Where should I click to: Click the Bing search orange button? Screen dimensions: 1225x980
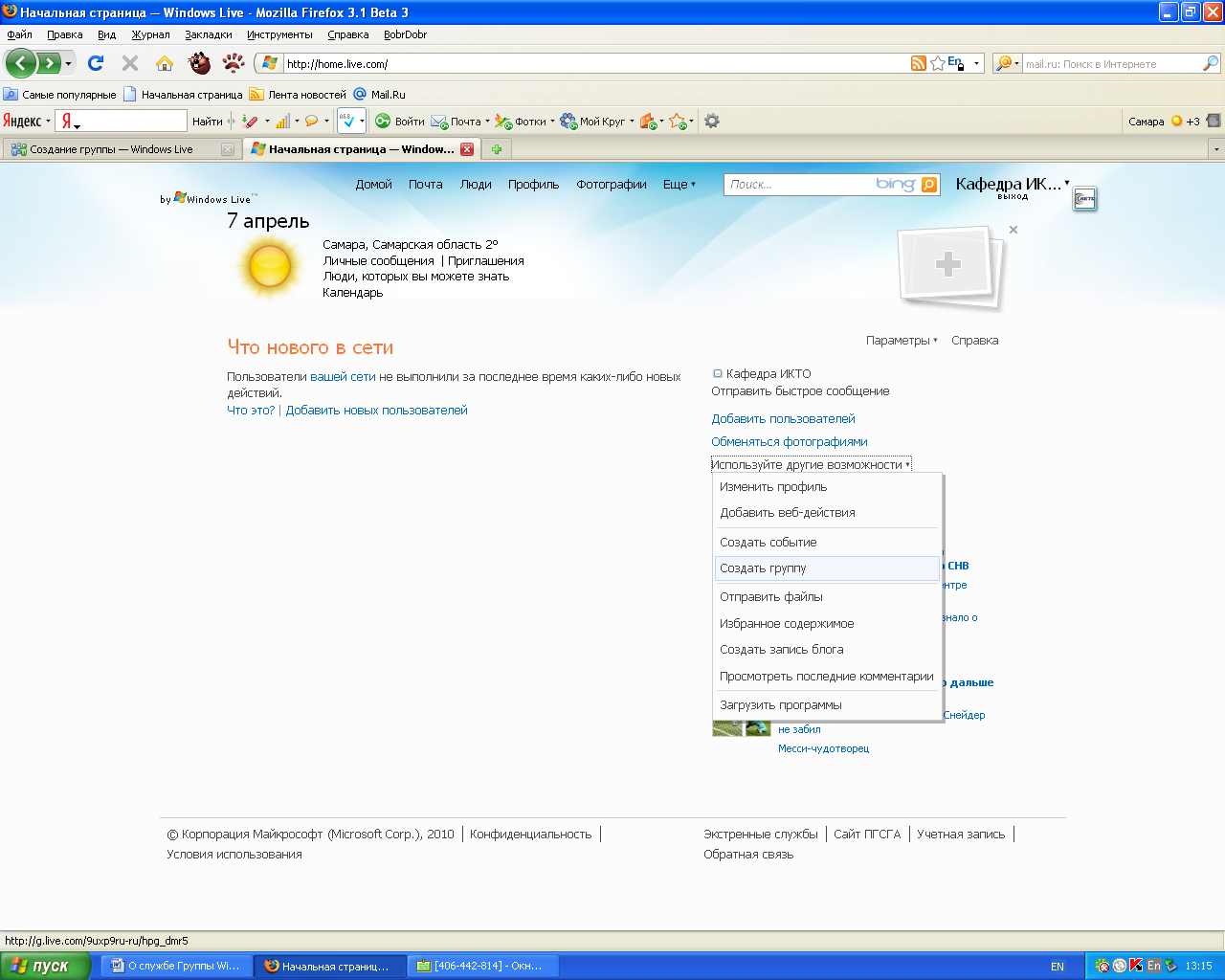929,185
